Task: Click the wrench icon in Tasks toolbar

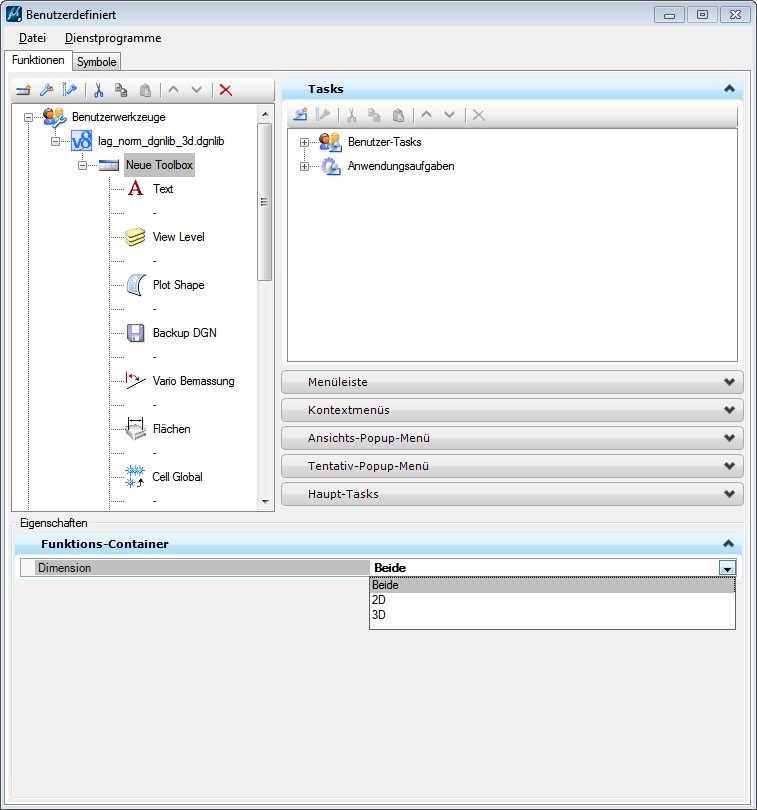Action: pyautogui.click(x=322, y=115)
